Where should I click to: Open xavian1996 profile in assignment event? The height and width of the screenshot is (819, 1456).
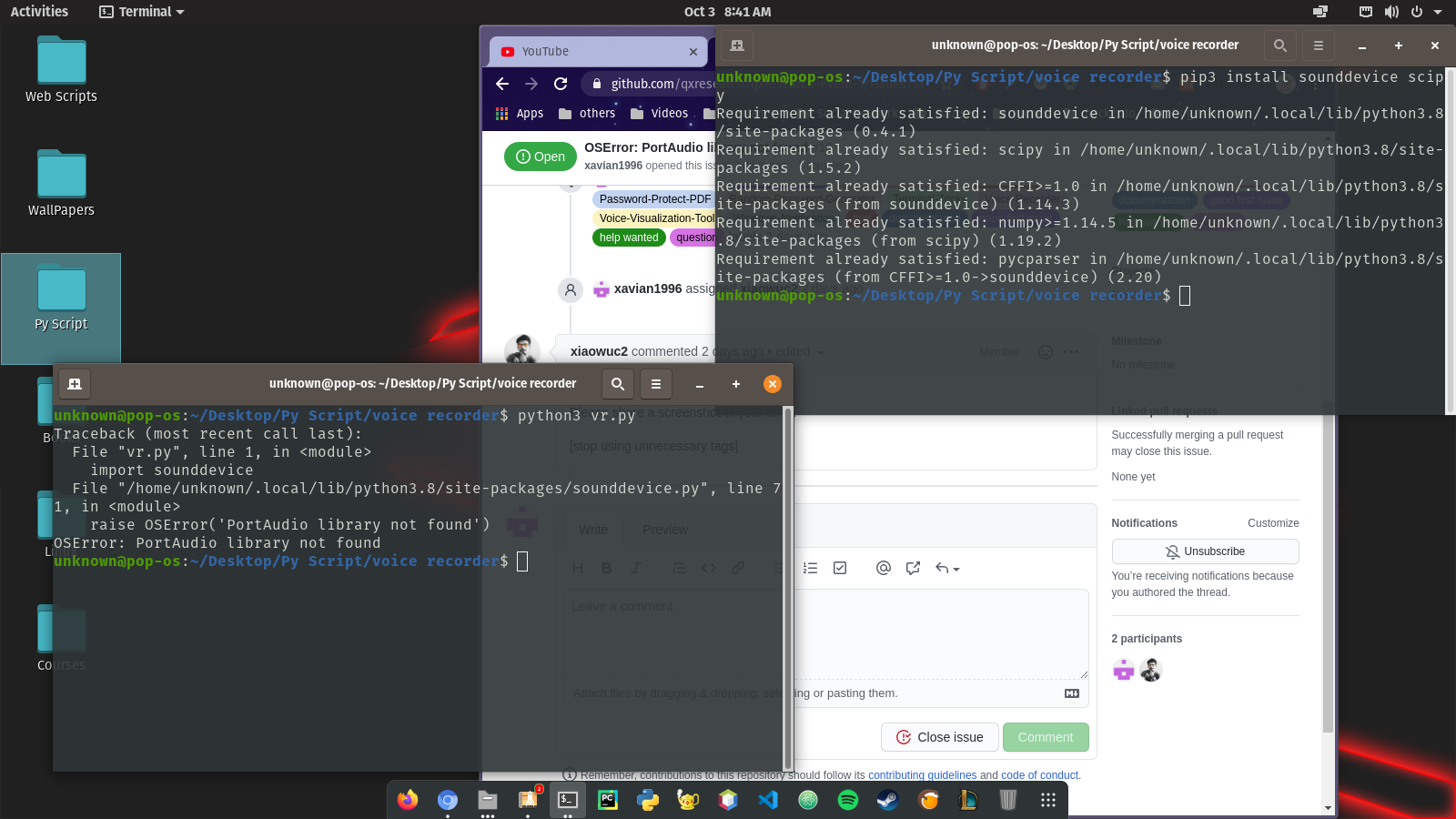[x=648, y=288]
